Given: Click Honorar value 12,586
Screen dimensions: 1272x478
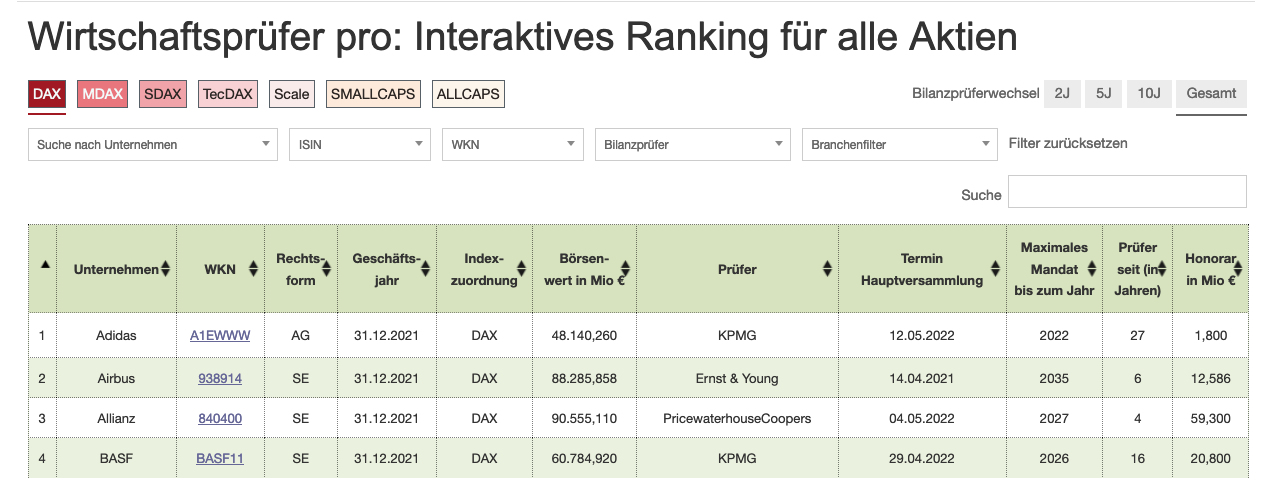Looking at the screenshot, I should tap(1211, 378).
